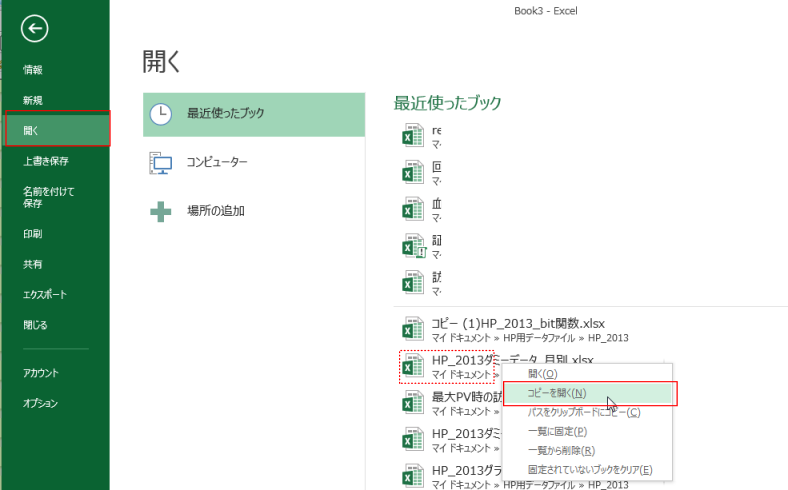
Task: Click the green plus icon
Action: (161, 212)
